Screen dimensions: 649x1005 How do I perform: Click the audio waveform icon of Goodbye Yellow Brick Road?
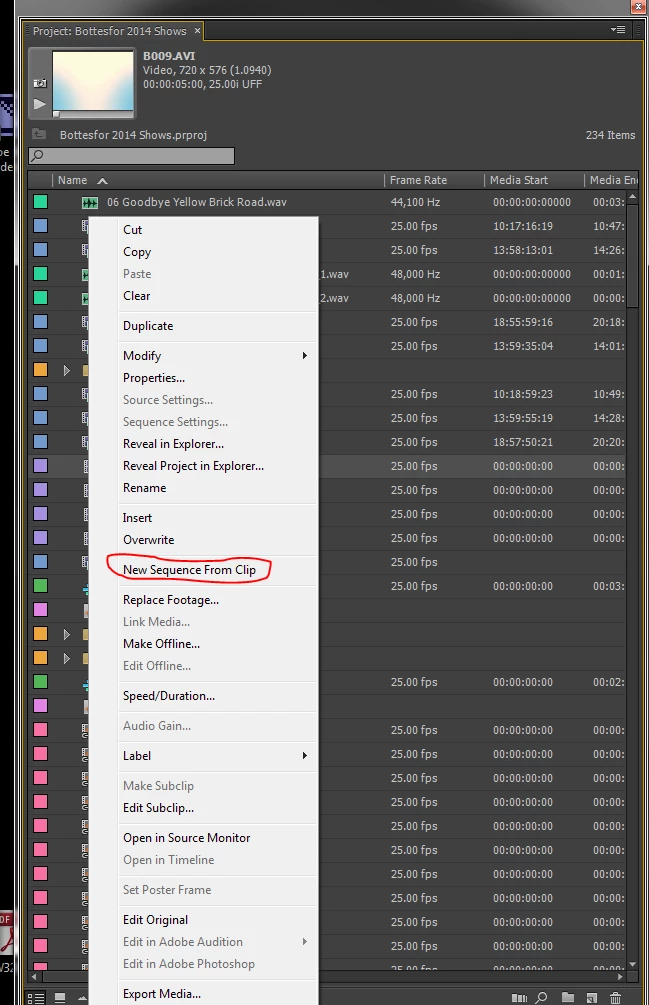click(x=90, y=203)
